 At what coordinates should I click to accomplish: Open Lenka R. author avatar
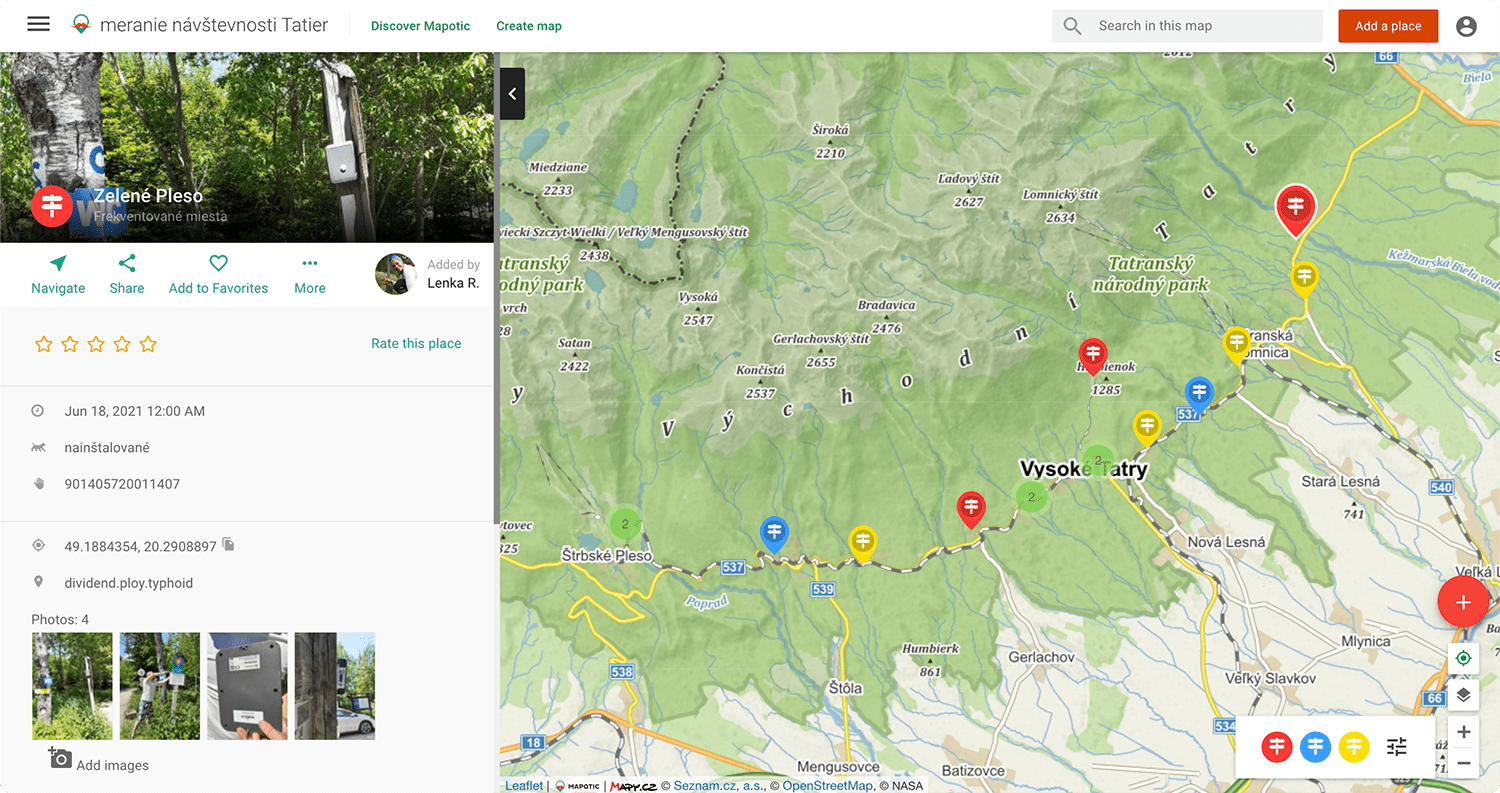395,274
